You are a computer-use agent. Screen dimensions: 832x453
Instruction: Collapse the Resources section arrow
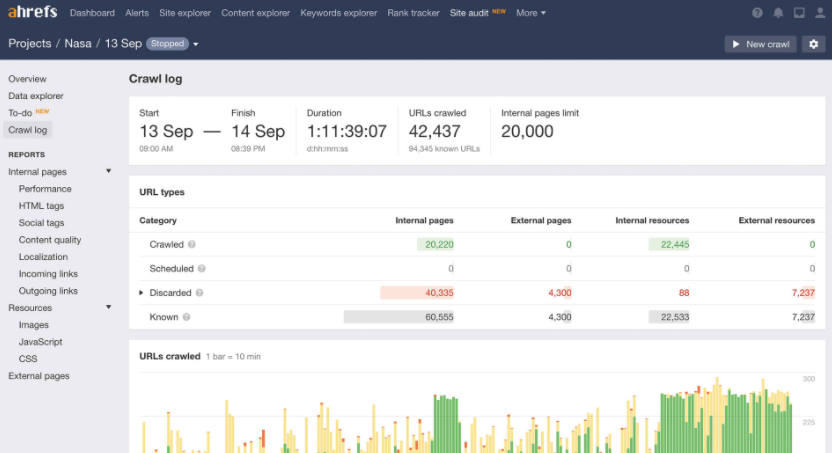coord(108,307)
